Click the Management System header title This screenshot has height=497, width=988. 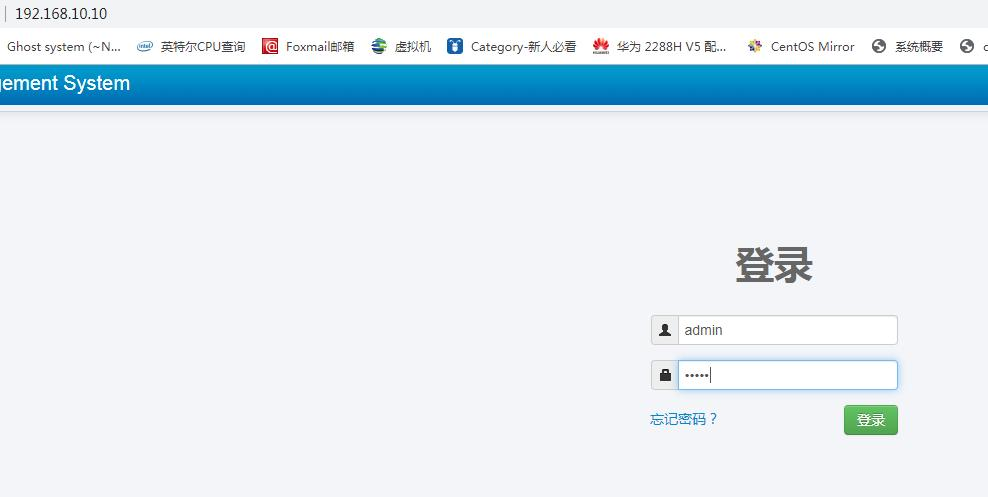pyautogui.click(x=65, y=84)
